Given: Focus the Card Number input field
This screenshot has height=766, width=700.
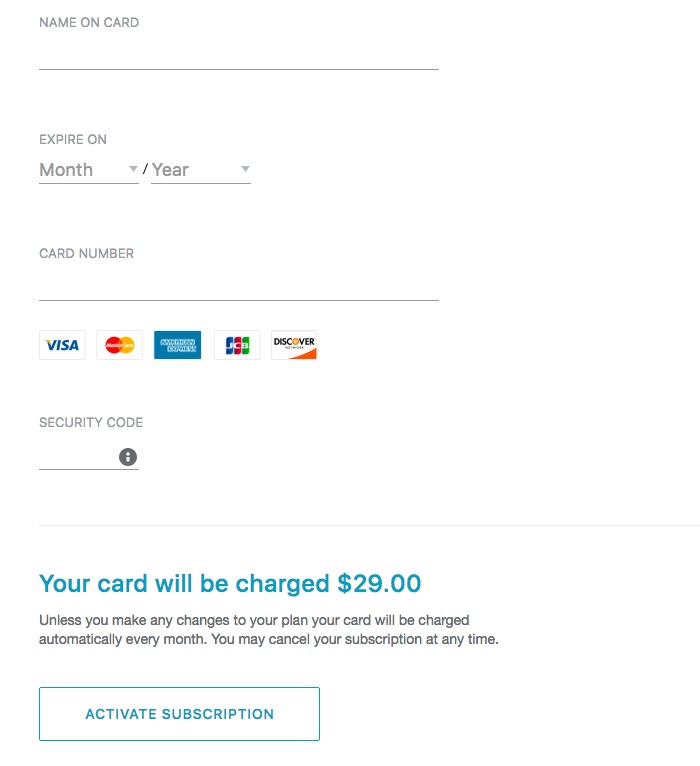Looking at the screenshot, I should pos(239,286).
